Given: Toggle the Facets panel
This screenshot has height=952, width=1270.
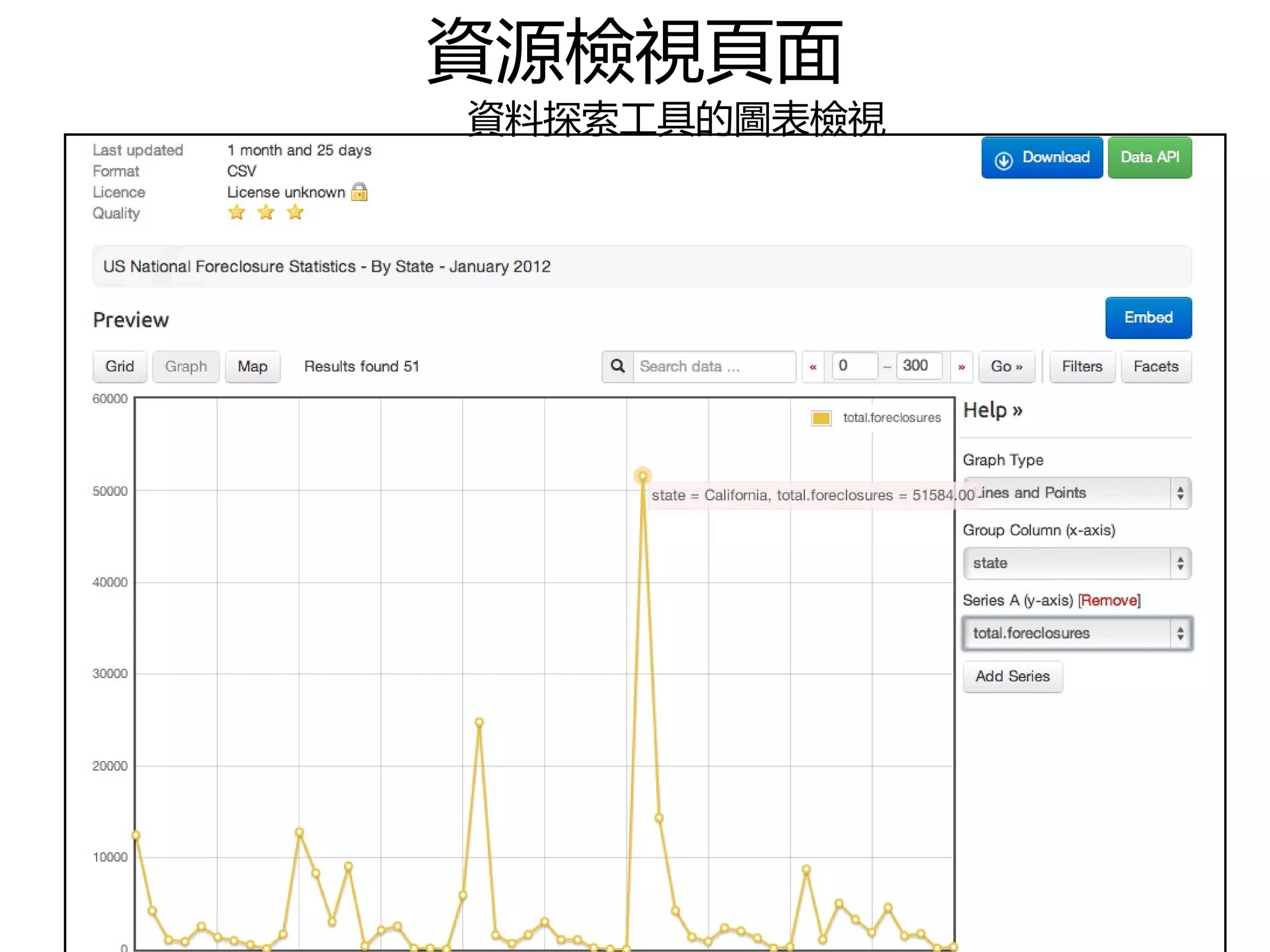Looking at the screenshot, I should (1156, 366).
